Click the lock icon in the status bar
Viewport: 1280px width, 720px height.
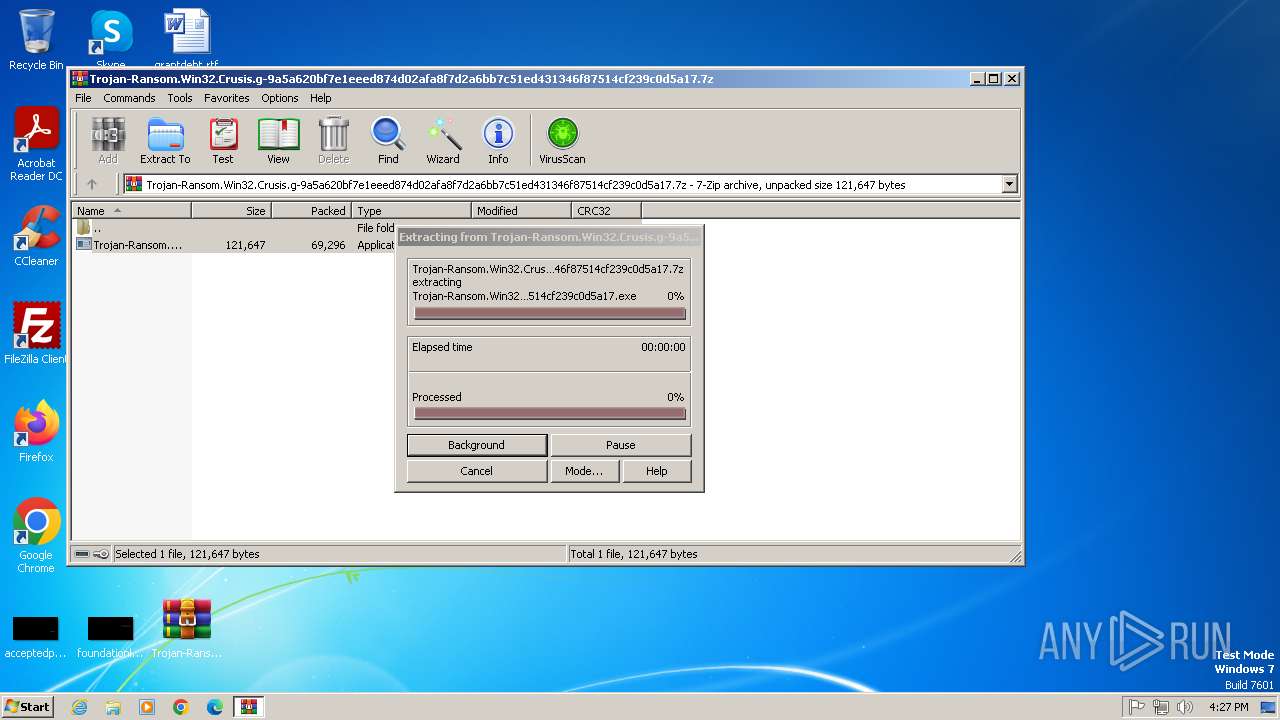coord(101,554)
